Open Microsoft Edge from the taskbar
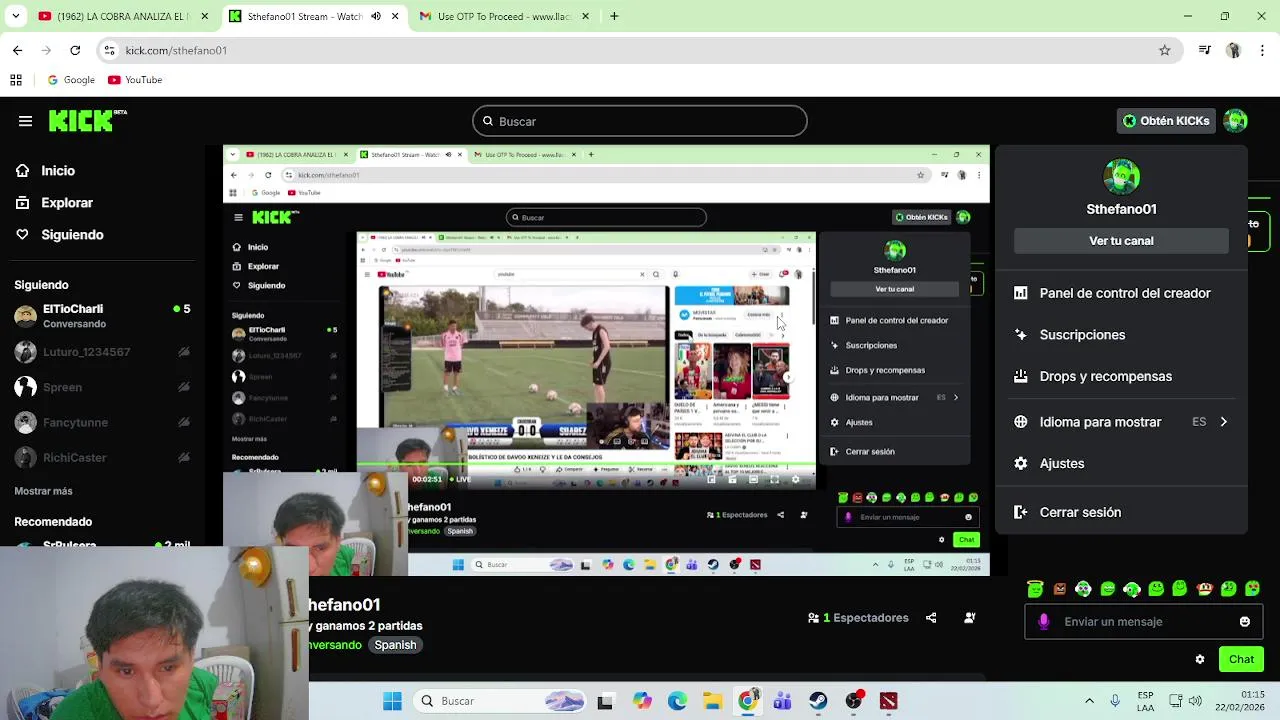Screen dimensions: 1280x720 point(677,701)
